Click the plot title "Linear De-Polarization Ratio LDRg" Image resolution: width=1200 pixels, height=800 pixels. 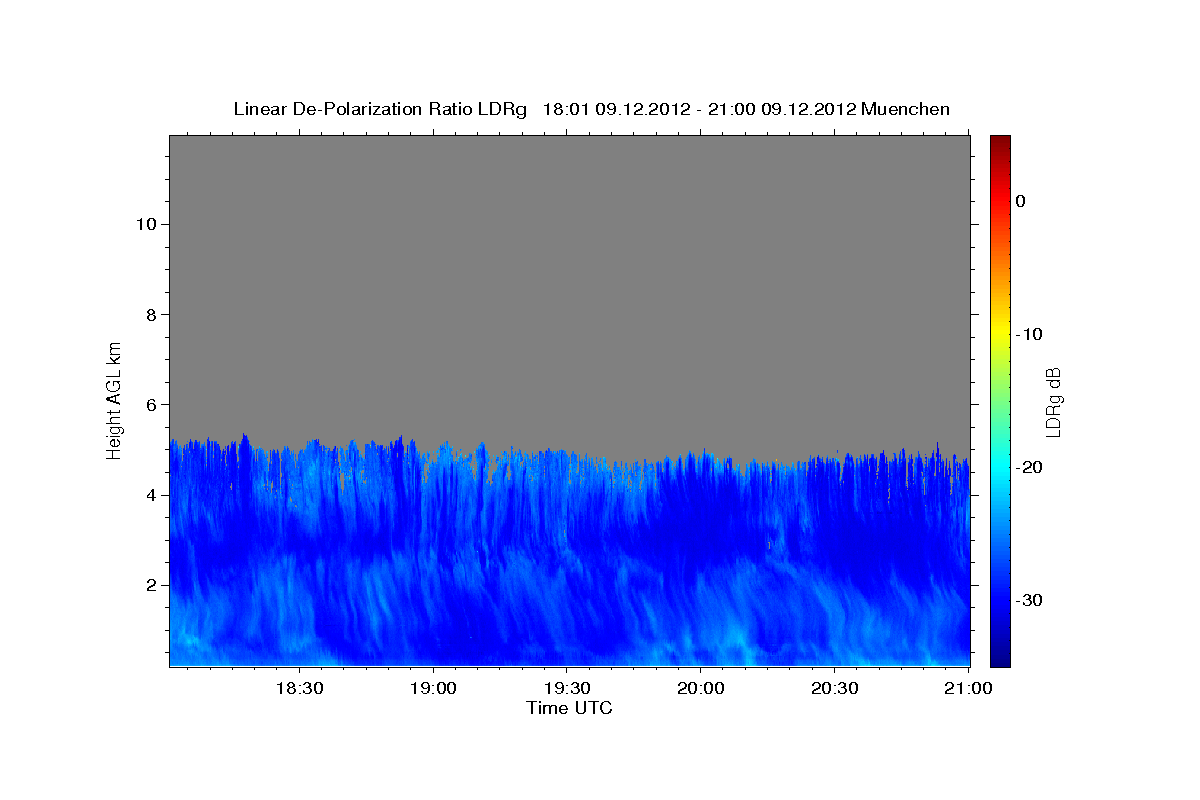(379, 109)
